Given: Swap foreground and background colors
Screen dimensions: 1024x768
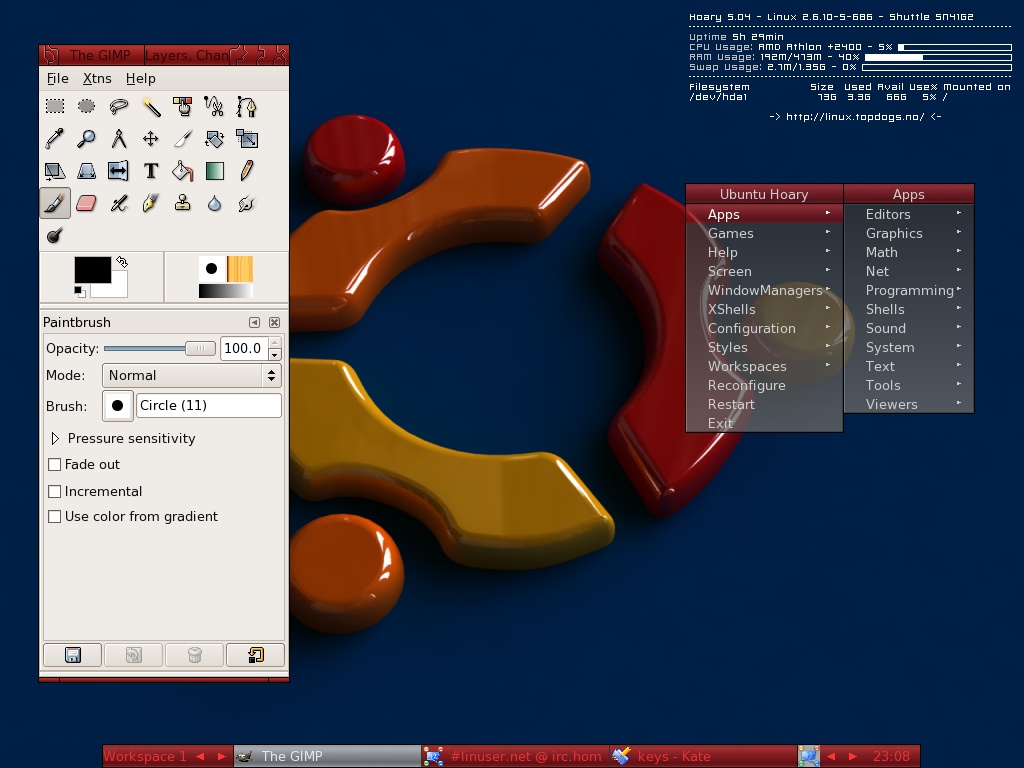Looking at the screenshot, I should pyautogui.click(x=122, y=262).
